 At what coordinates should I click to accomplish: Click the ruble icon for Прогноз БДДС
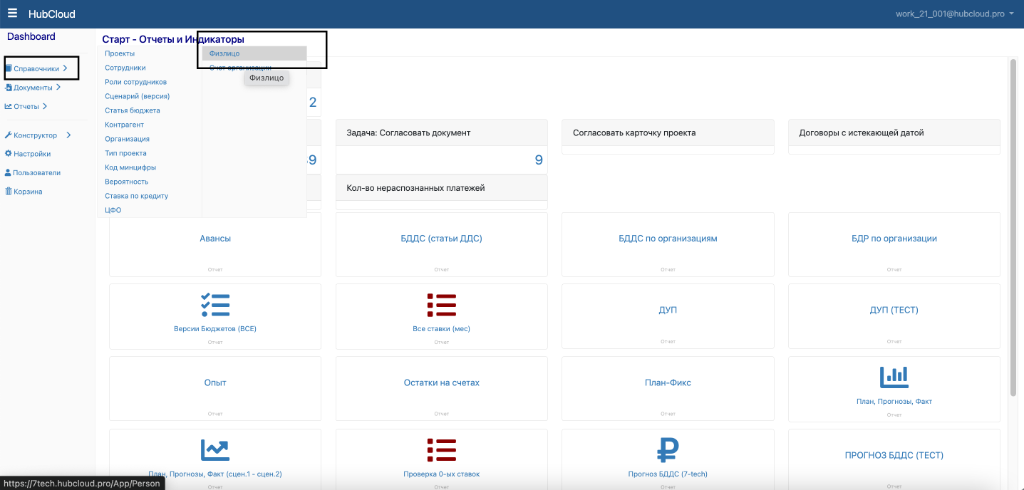pyautogui.click(x=667, y=450)
